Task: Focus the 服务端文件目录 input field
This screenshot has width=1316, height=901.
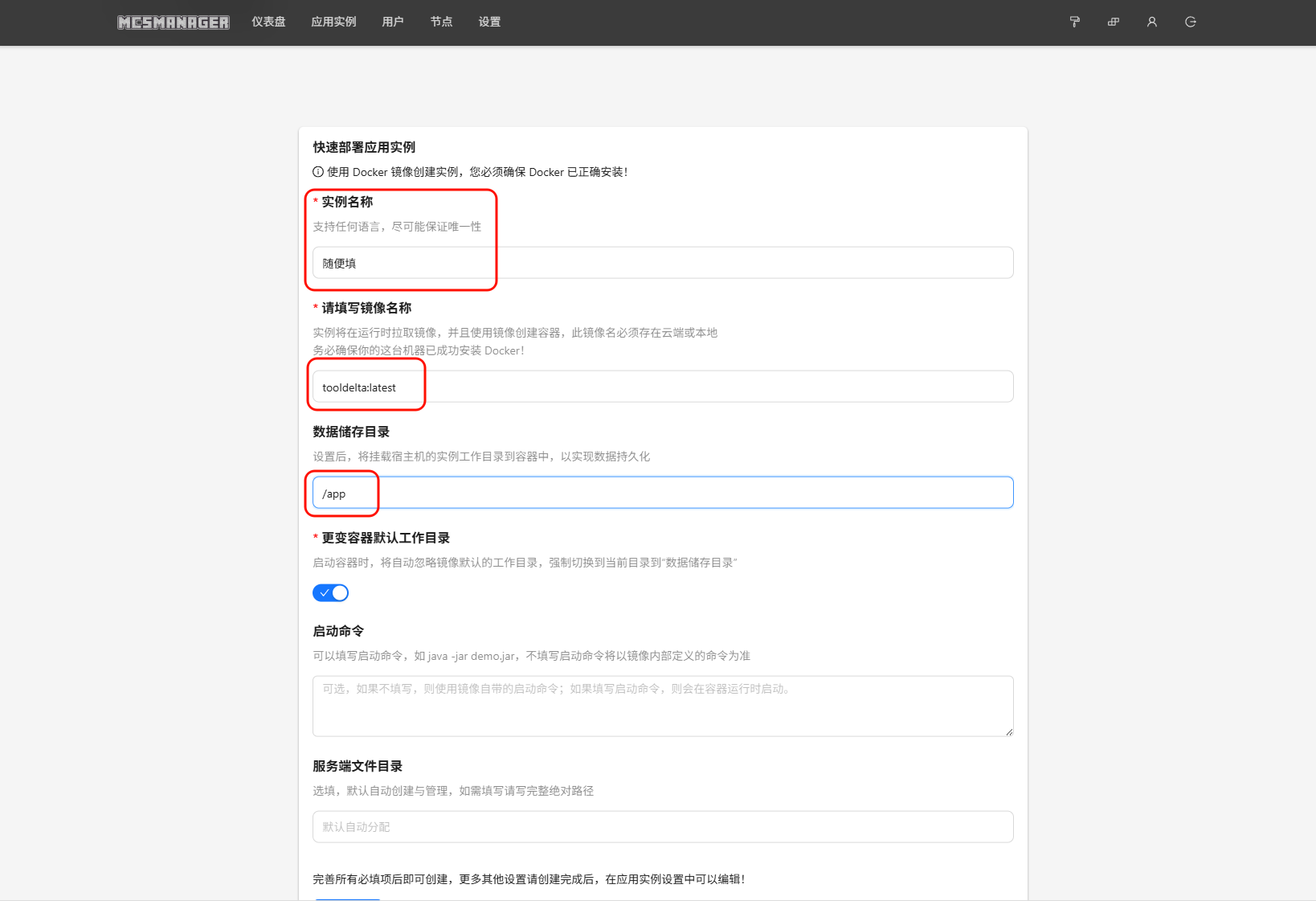Action: click(x=662, y=827)
